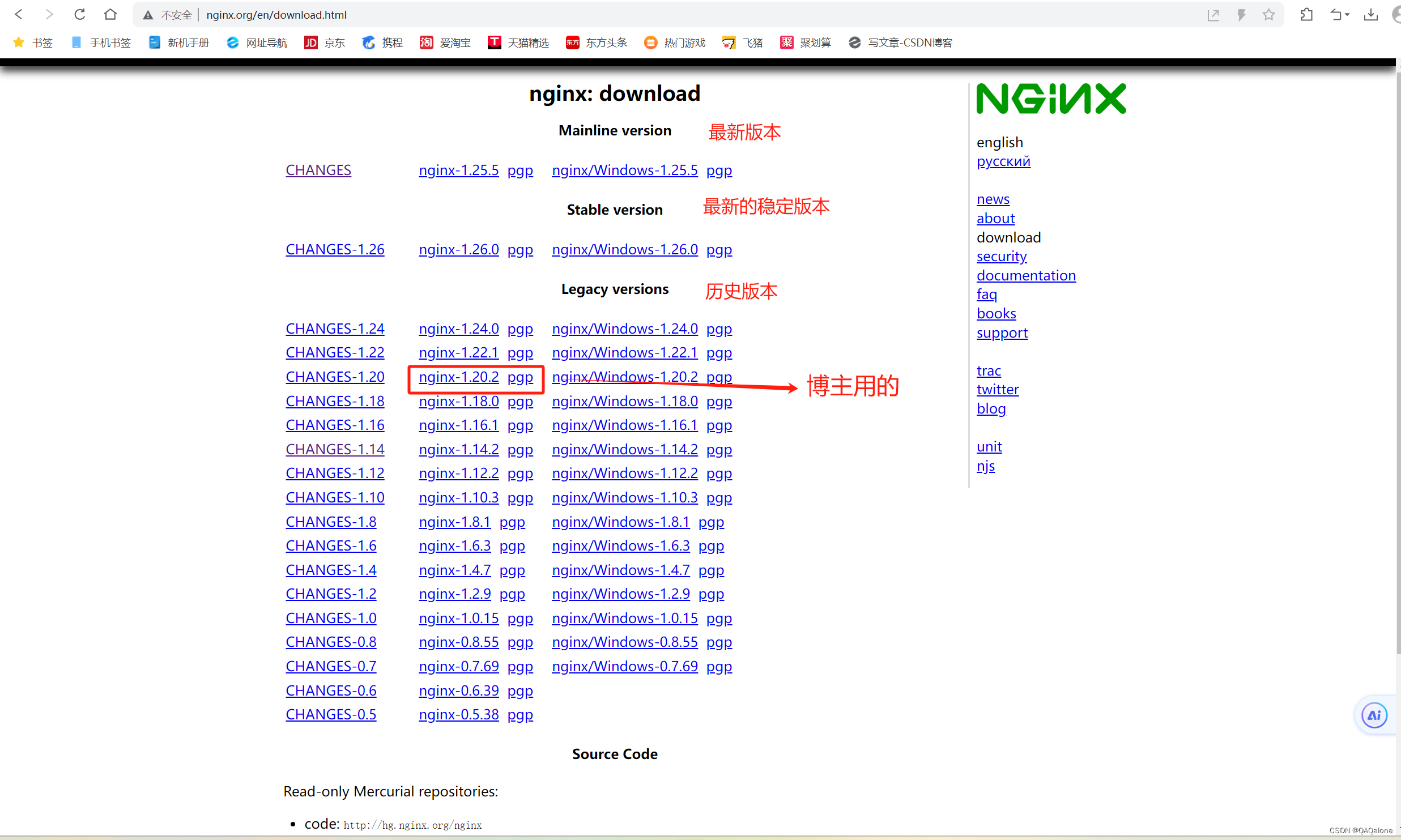Click the nginx-1.25.5 mainline download
Screen dimensions: 1401x840
click(x=459, y=169)
